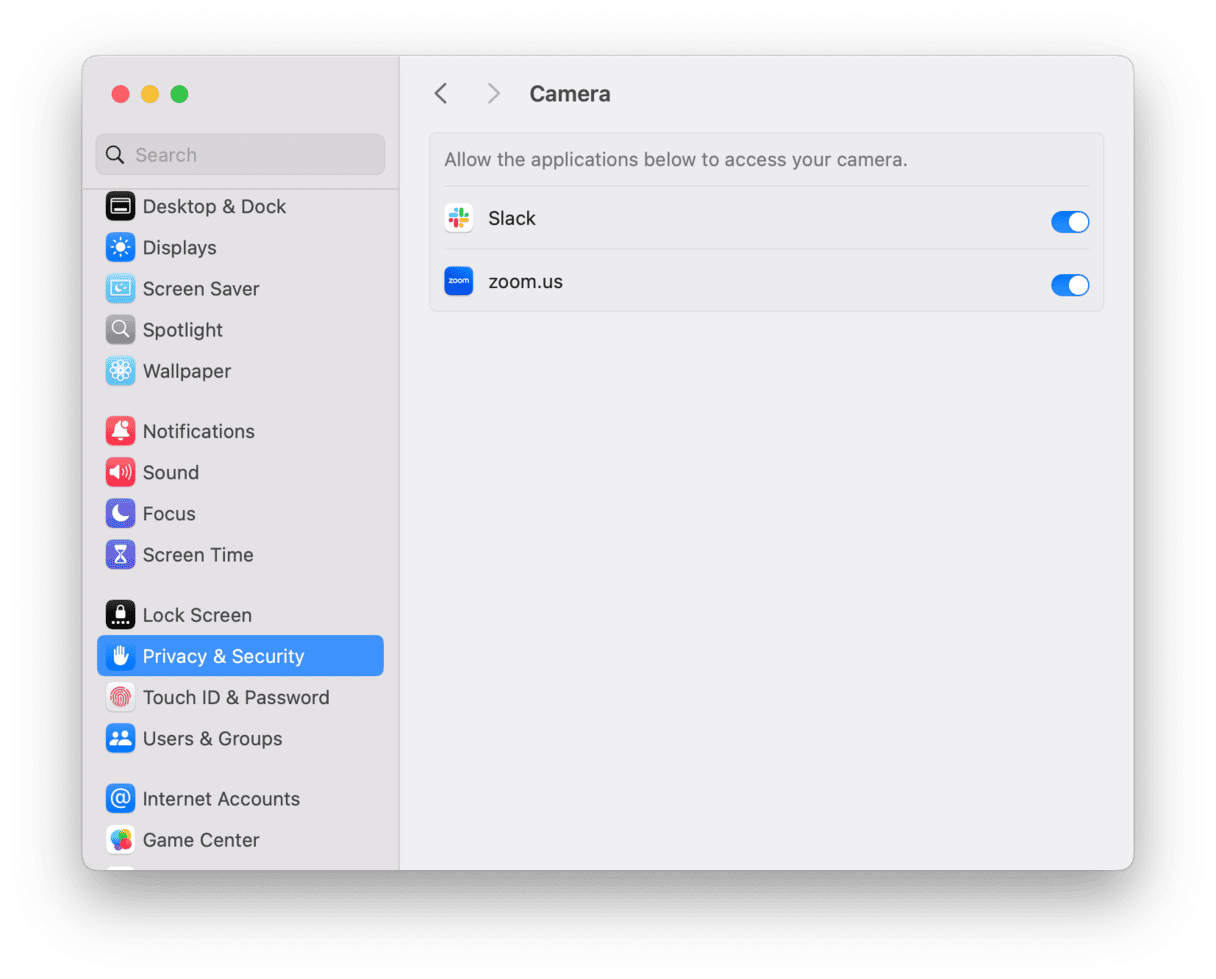This screenshot has width=1216, height=979.
Task: Click the Camera page title
Action: (x=570, y=94)
